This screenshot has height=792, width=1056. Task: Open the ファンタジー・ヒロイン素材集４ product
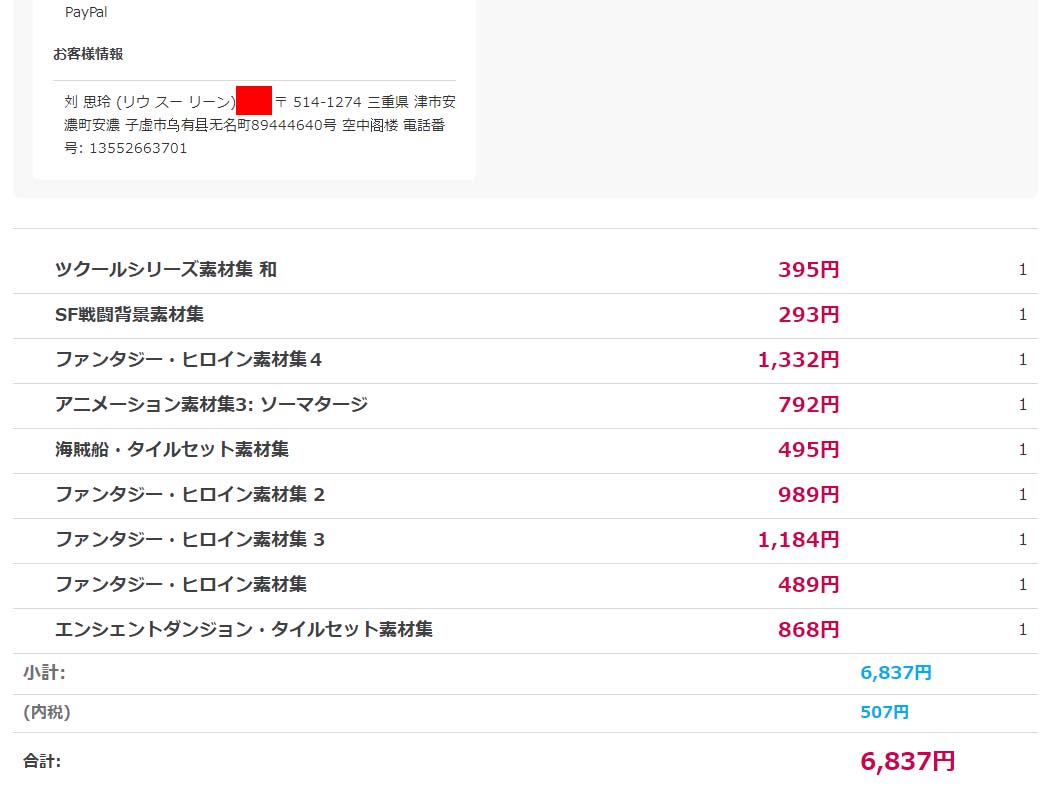(x=189, y=360)
